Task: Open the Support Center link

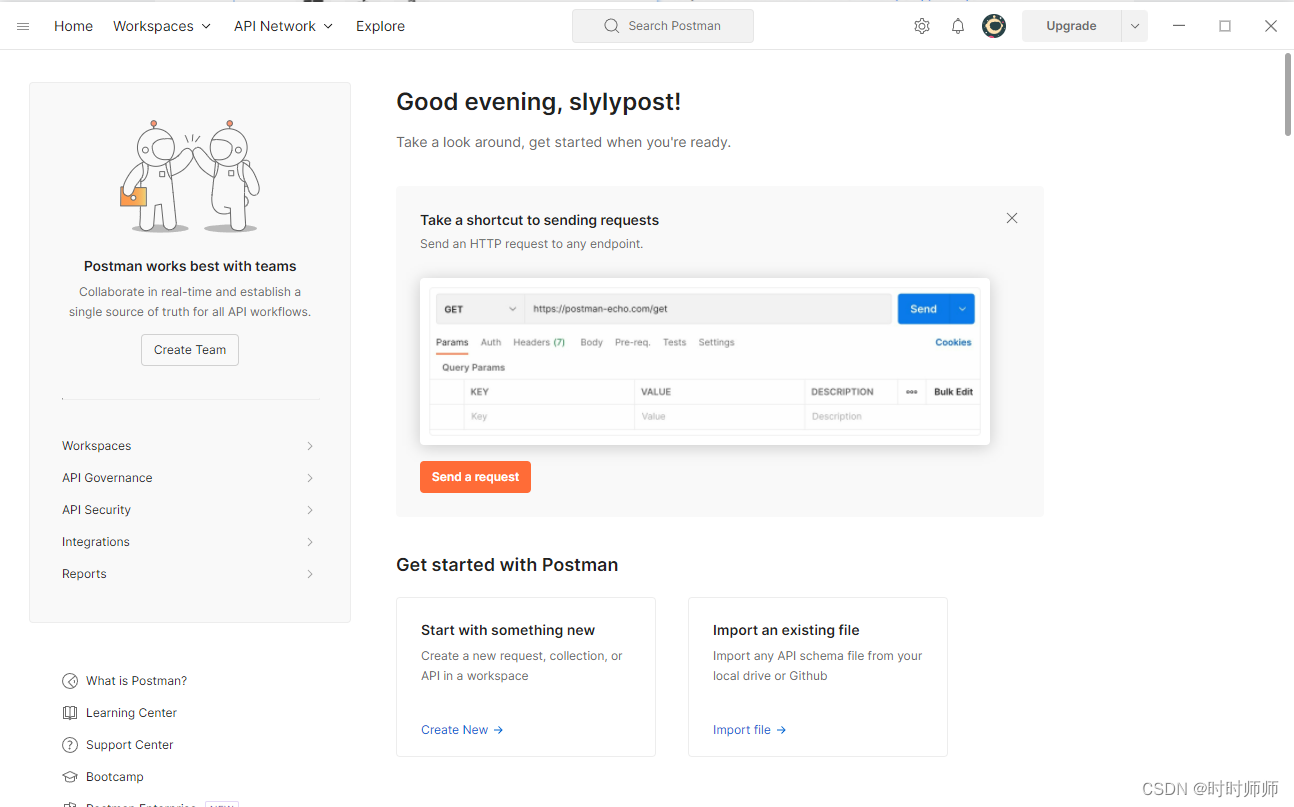Action: (x=129, y=745)
